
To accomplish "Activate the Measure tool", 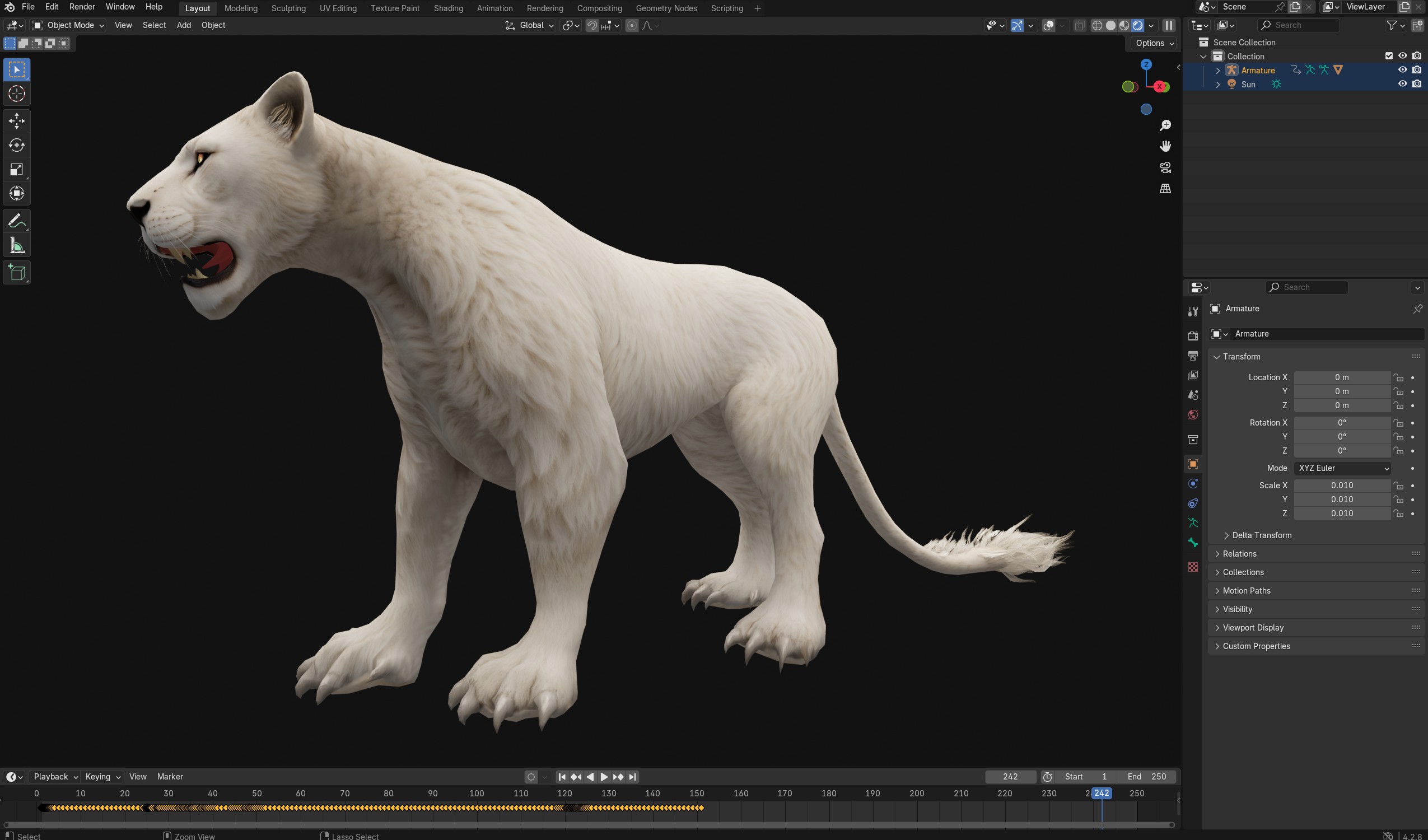I will click(x=16, y=246).
